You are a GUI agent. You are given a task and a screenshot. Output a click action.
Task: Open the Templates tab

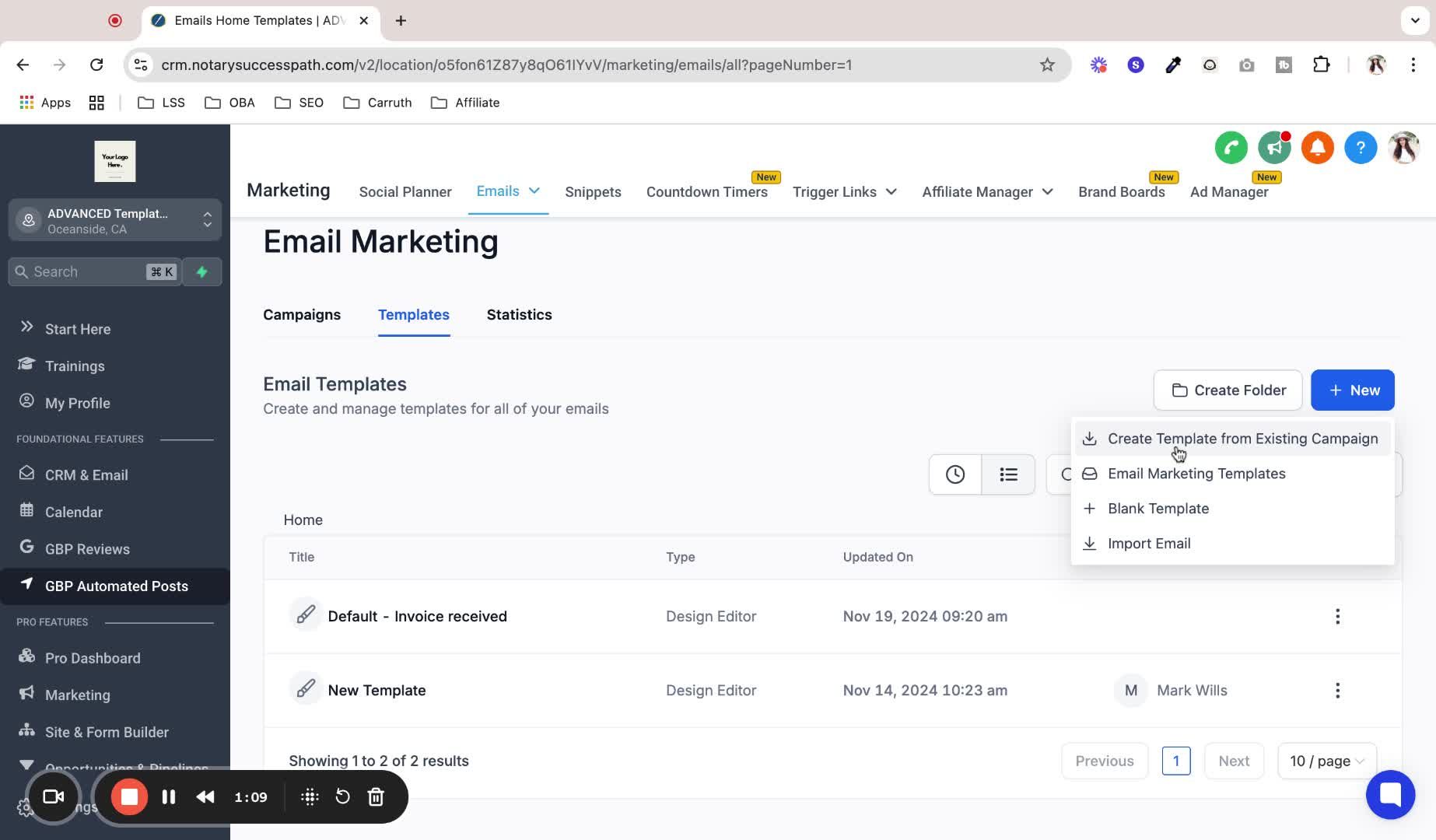pyautogui.click(x=414, y=315)
